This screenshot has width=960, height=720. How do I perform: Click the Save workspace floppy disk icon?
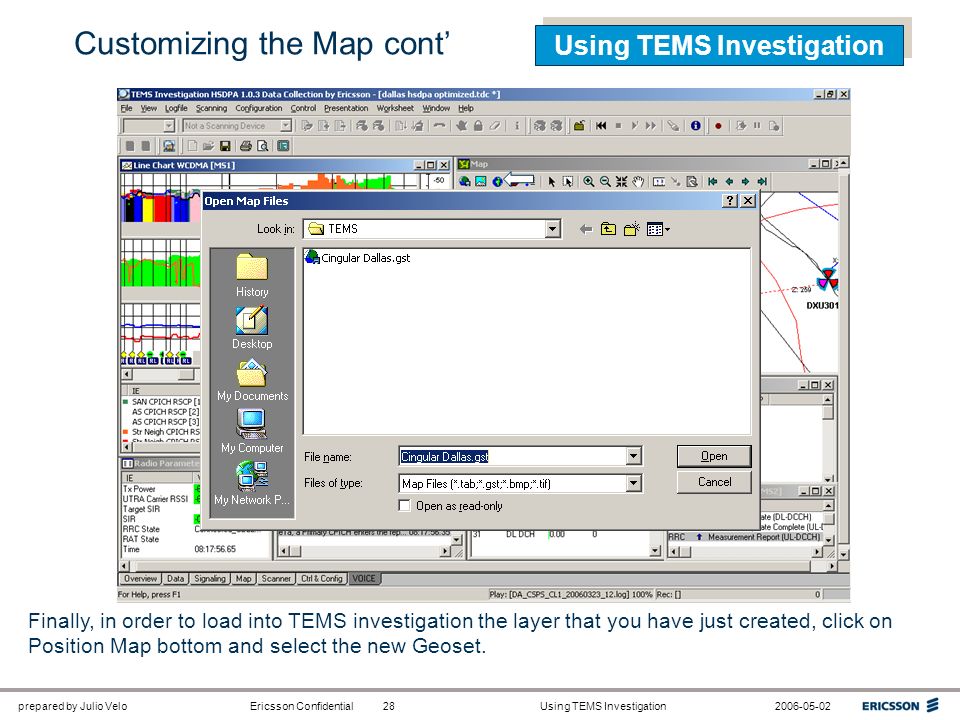click(225, 146)
